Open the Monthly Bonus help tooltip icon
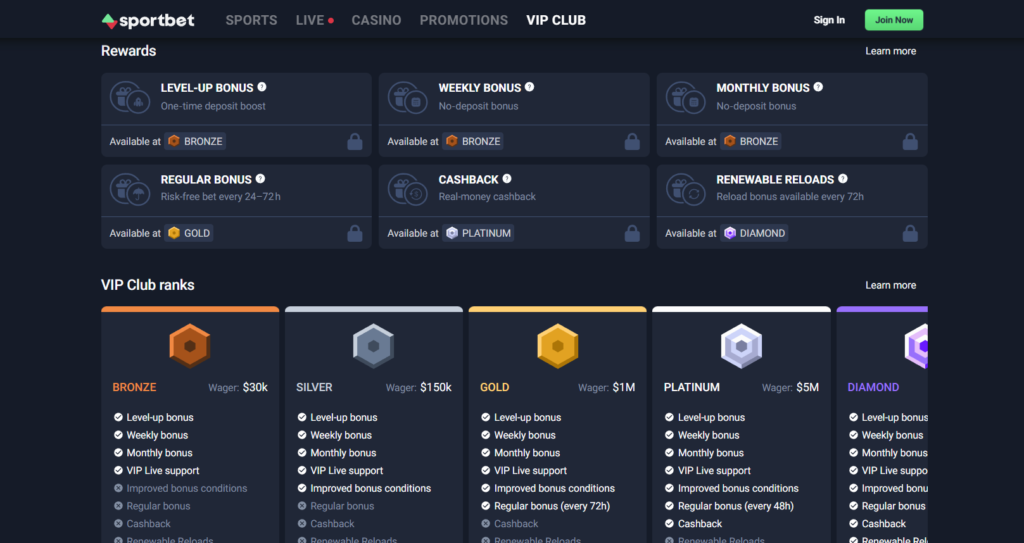The height and width of the screenshot is (543, 1024). tap(818, 87)
